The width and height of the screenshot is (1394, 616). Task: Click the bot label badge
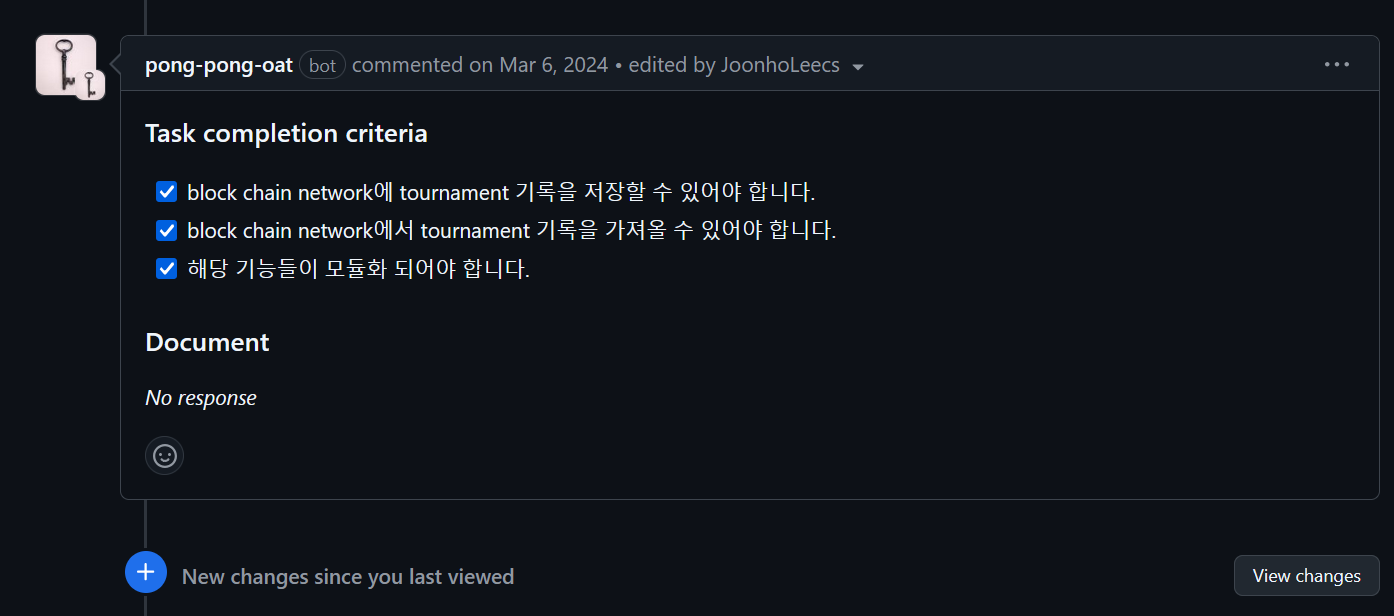click(322, 66)
